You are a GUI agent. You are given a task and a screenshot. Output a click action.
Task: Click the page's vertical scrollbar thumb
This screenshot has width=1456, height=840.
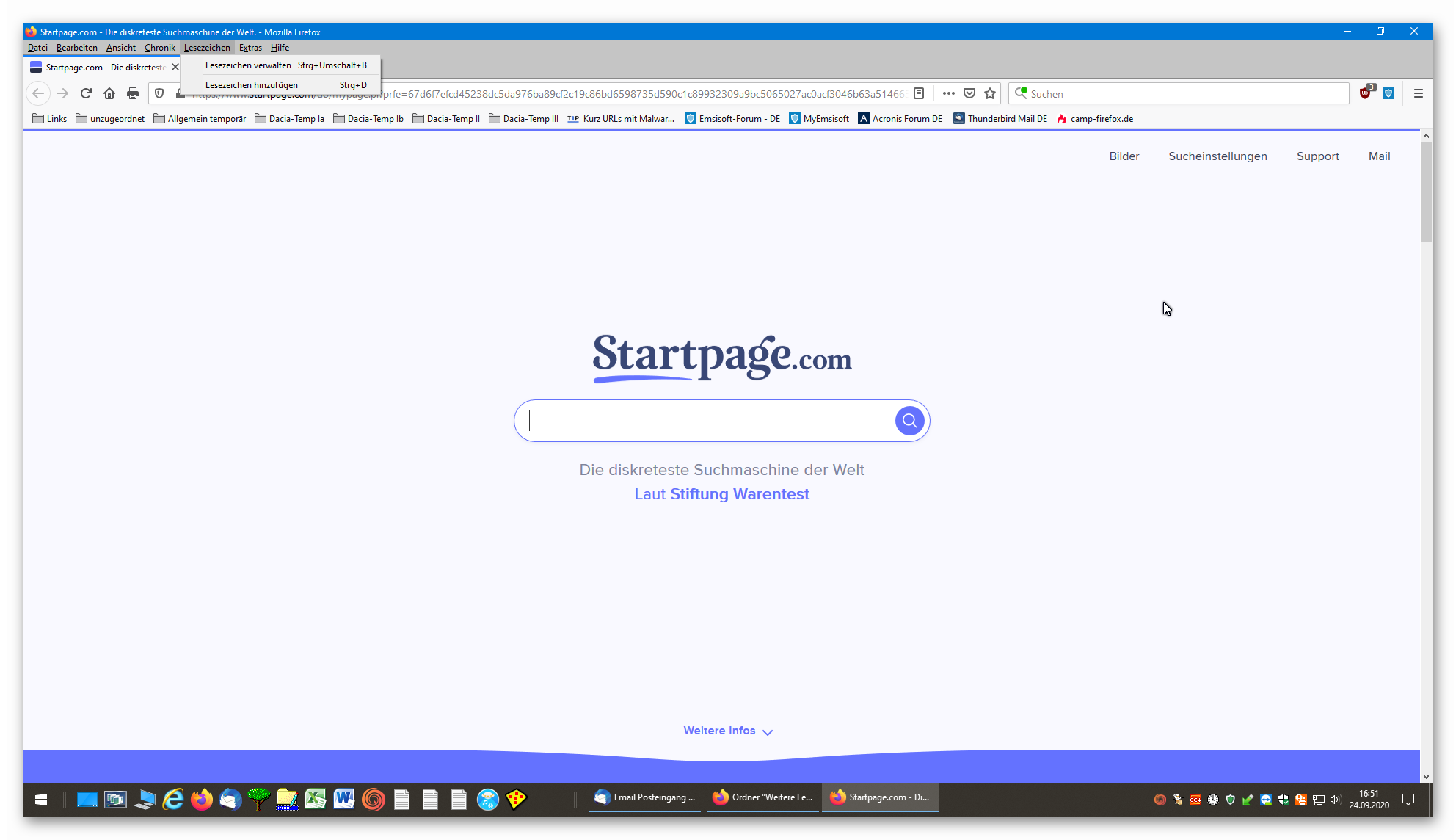click(1426, 191)
